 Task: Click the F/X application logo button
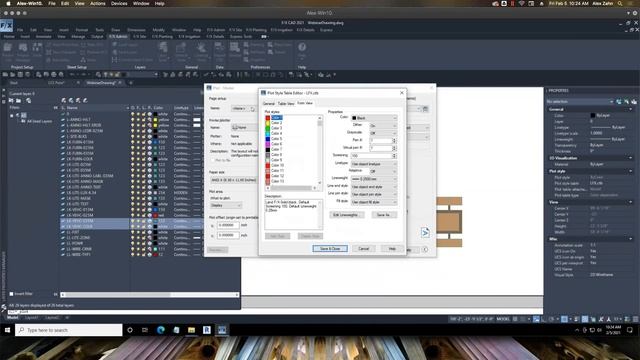pyautogui.click(x=7, y=26)
